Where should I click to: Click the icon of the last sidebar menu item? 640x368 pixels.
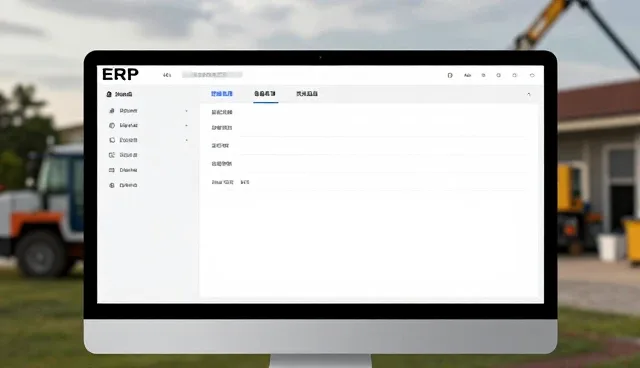click(x=112, y=185)
